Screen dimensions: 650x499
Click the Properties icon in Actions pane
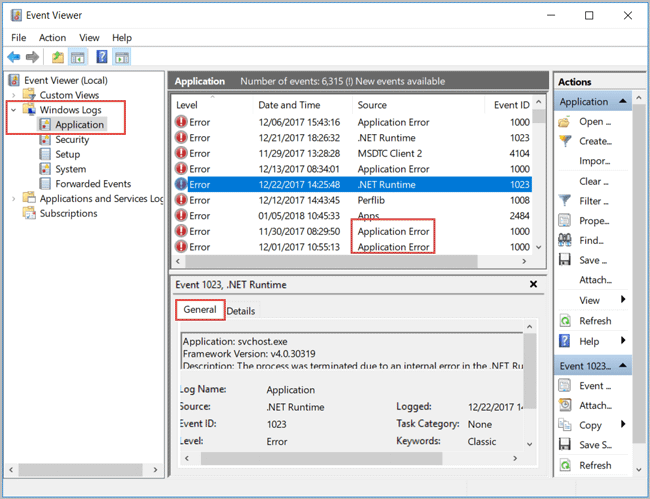click(565, 220)
